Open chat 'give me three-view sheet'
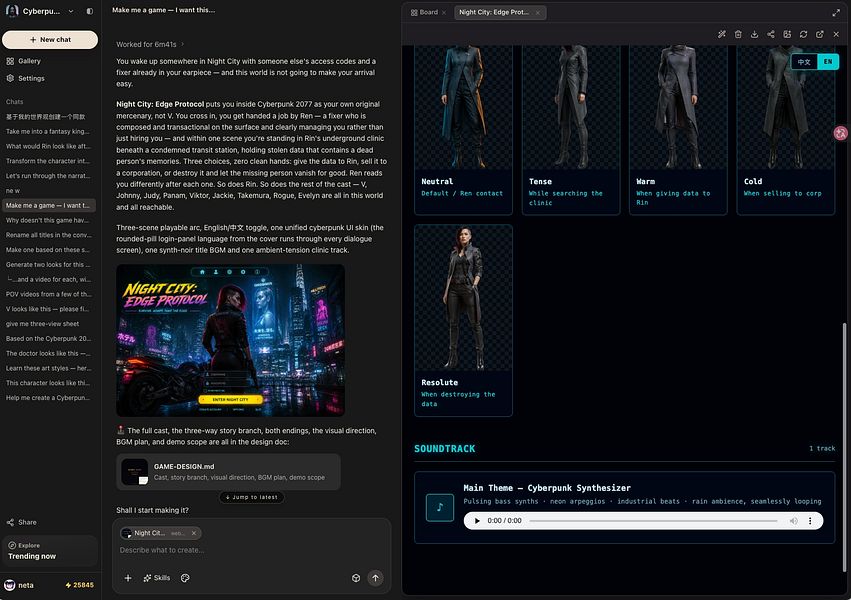Viewport: 851px width, 600px height. [49, 324]
